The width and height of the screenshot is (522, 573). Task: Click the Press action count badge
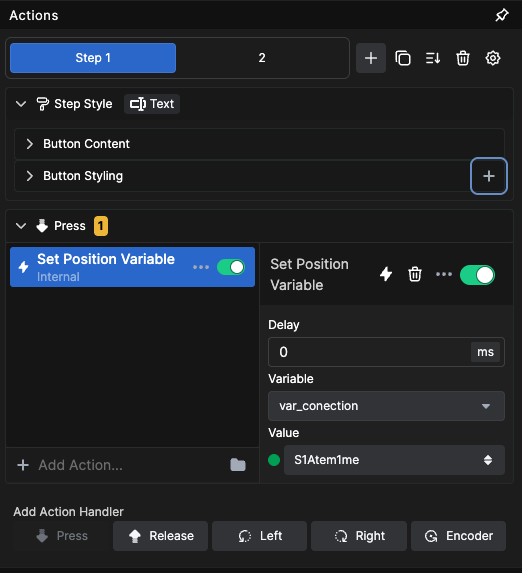(101, 226)
